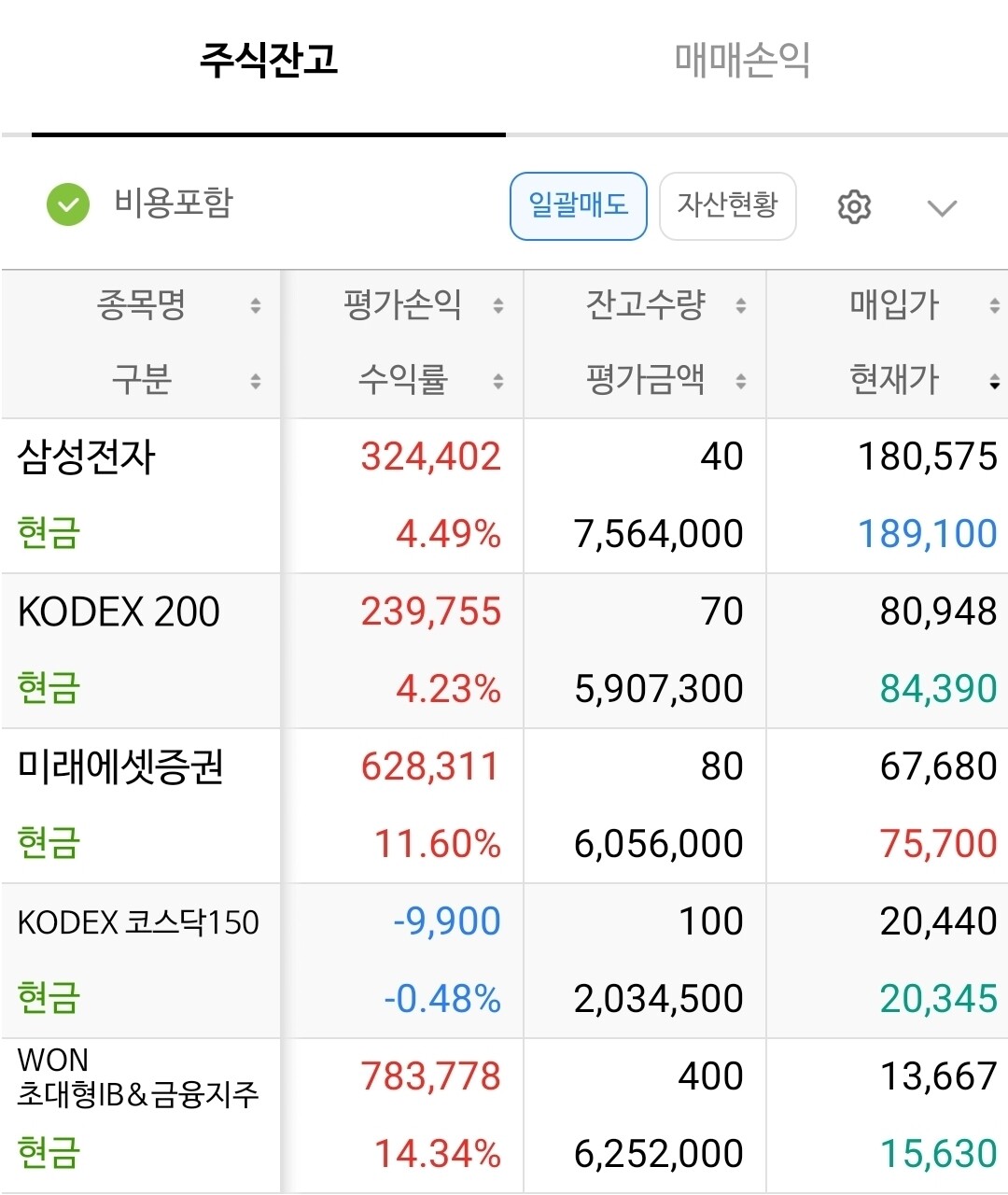Viewport: 1008px width, 1195px height.
Task: Click the 종목명 header label
Action: pyautogui.click(x=142, y=304)
